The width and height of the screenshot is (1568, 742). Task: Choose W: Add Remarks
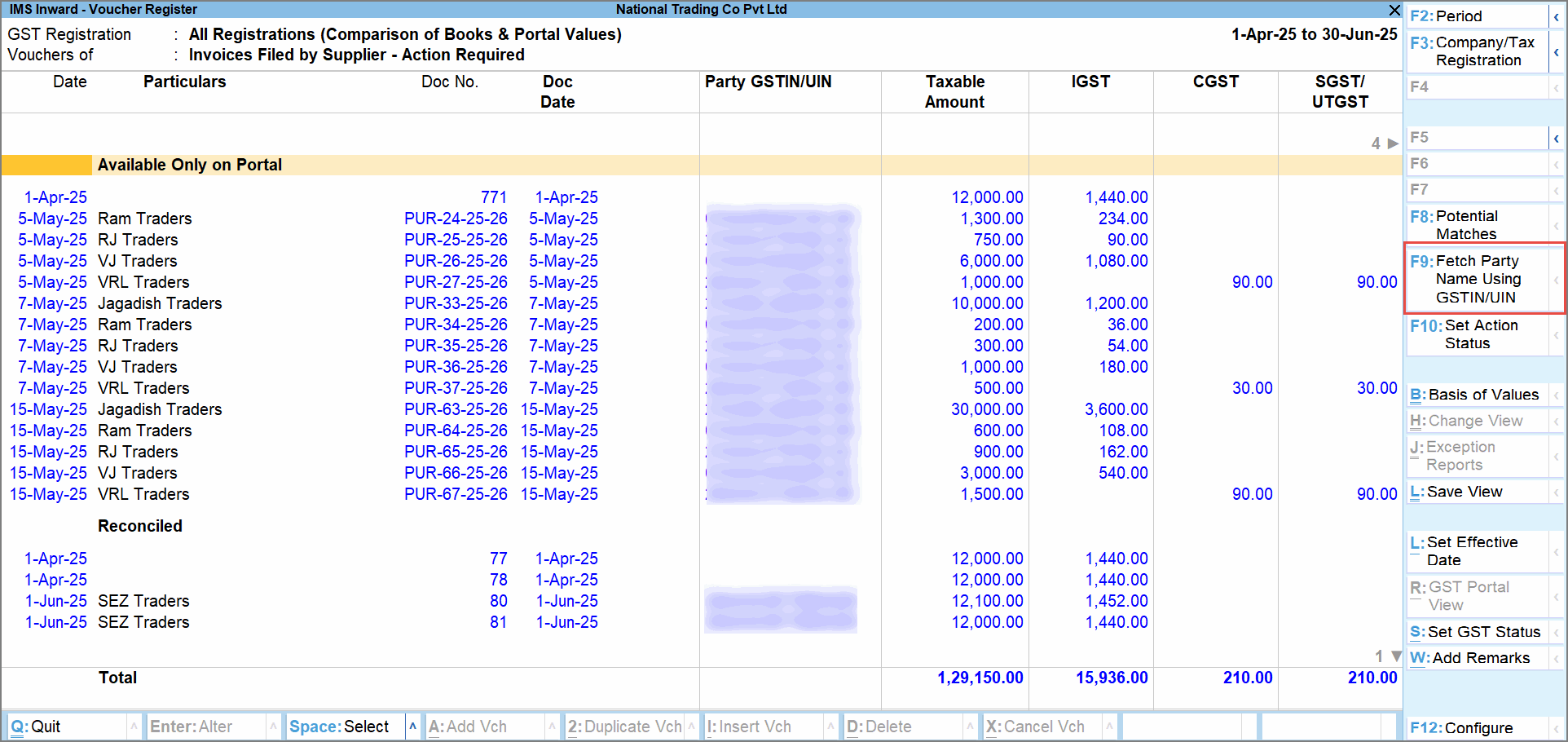1476,658
